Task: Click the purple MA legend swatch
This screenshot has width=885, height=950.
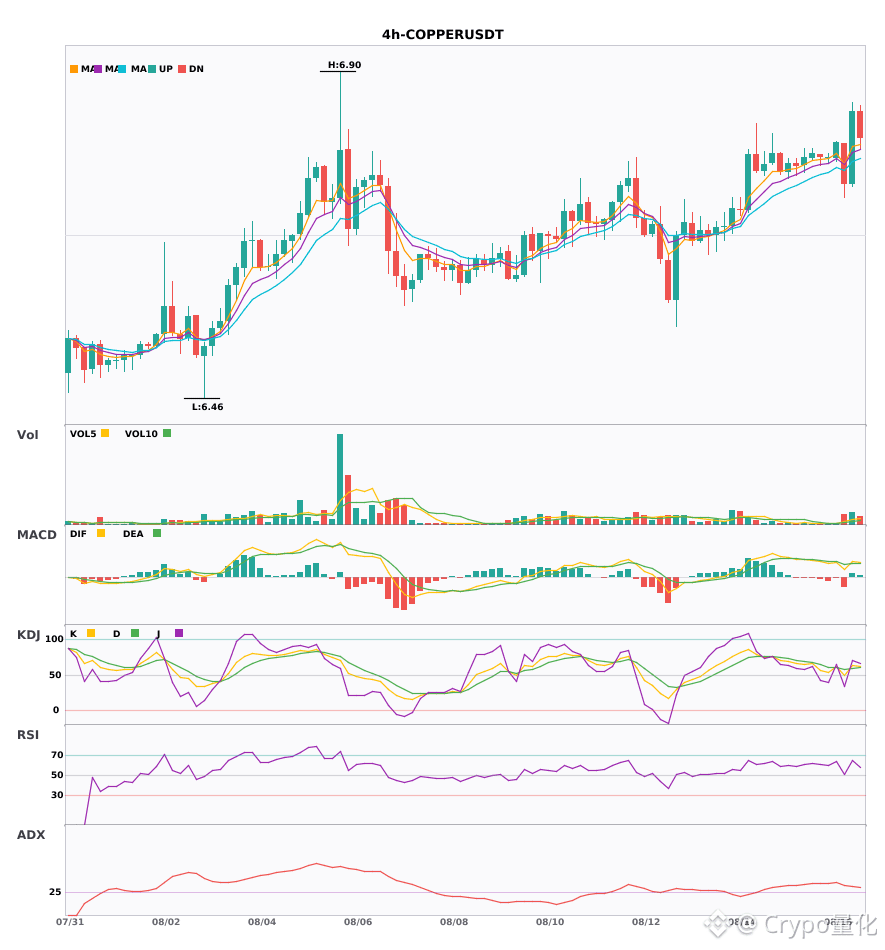Action: 98,69
